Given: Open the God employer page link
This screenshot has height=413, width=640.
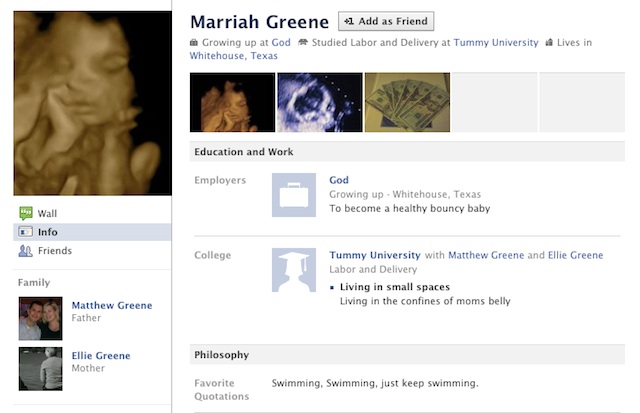Looking at the screenshot, I should [x=338, y=180].
